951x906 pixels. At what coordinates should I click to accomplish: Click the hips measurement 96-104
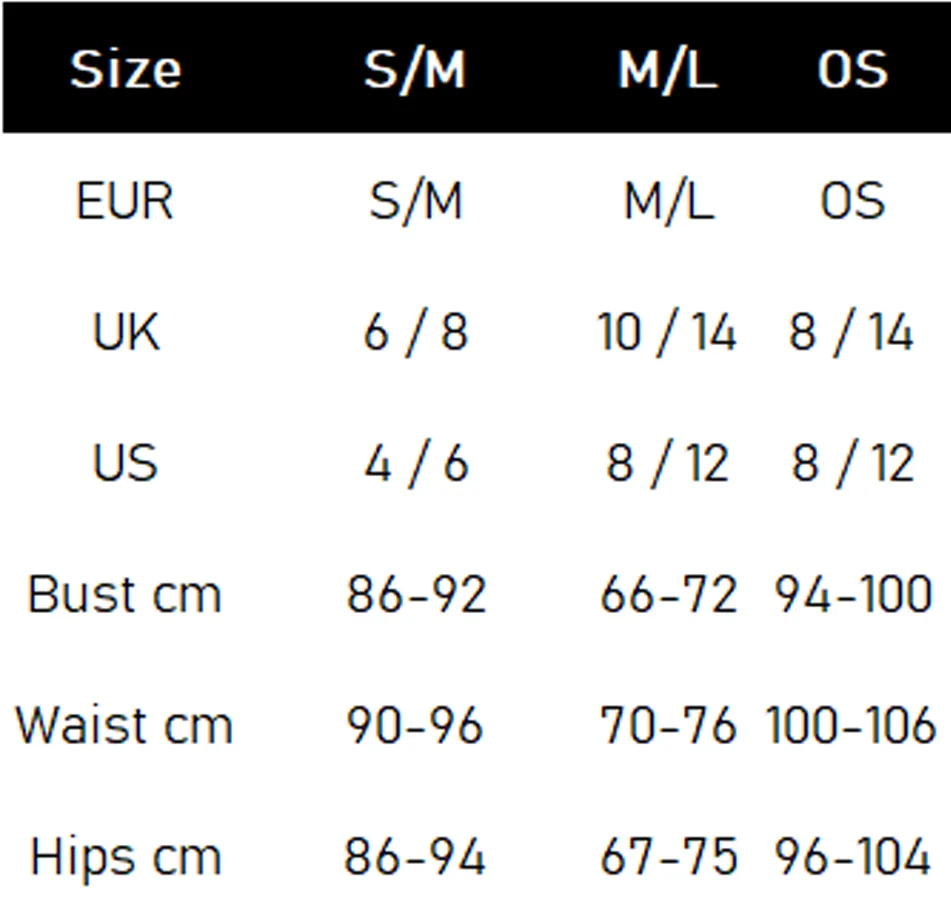pyautogui.click(x=852, y=857)
